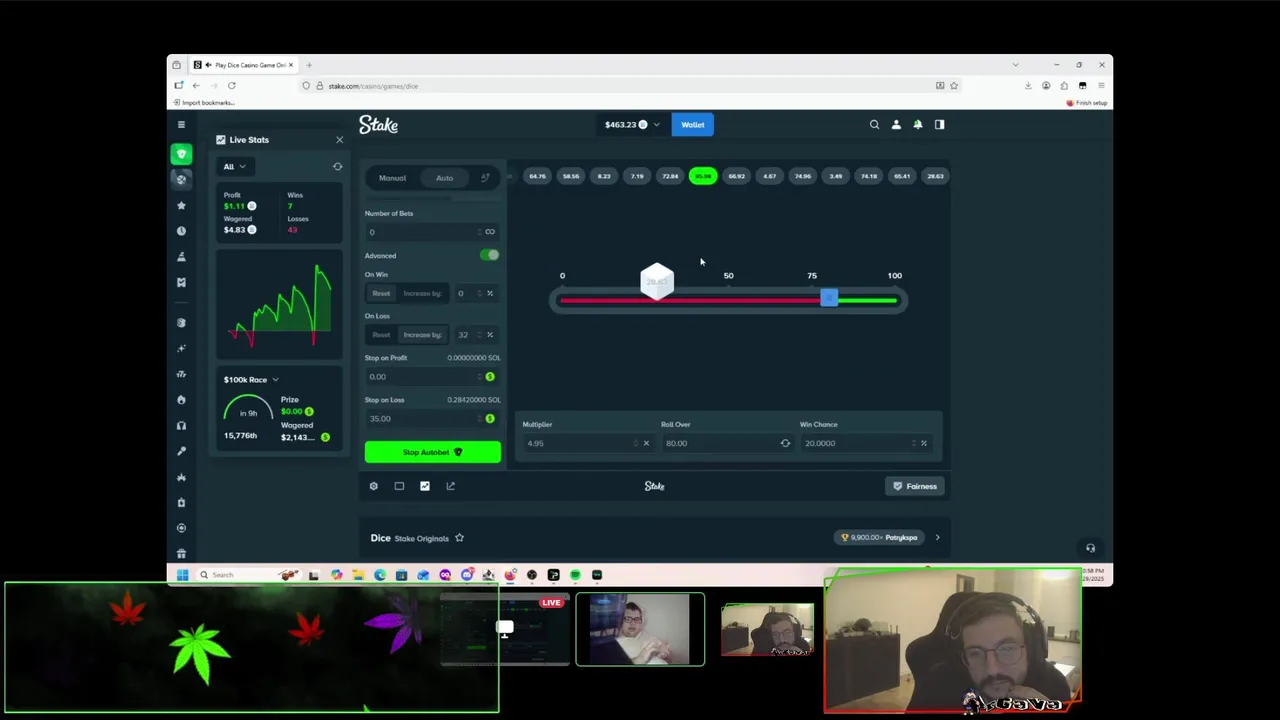The width and height of the screenshot is (1280, 720).
Task: Favorite Dice game with star icon
Action: [x=459, y=538]
